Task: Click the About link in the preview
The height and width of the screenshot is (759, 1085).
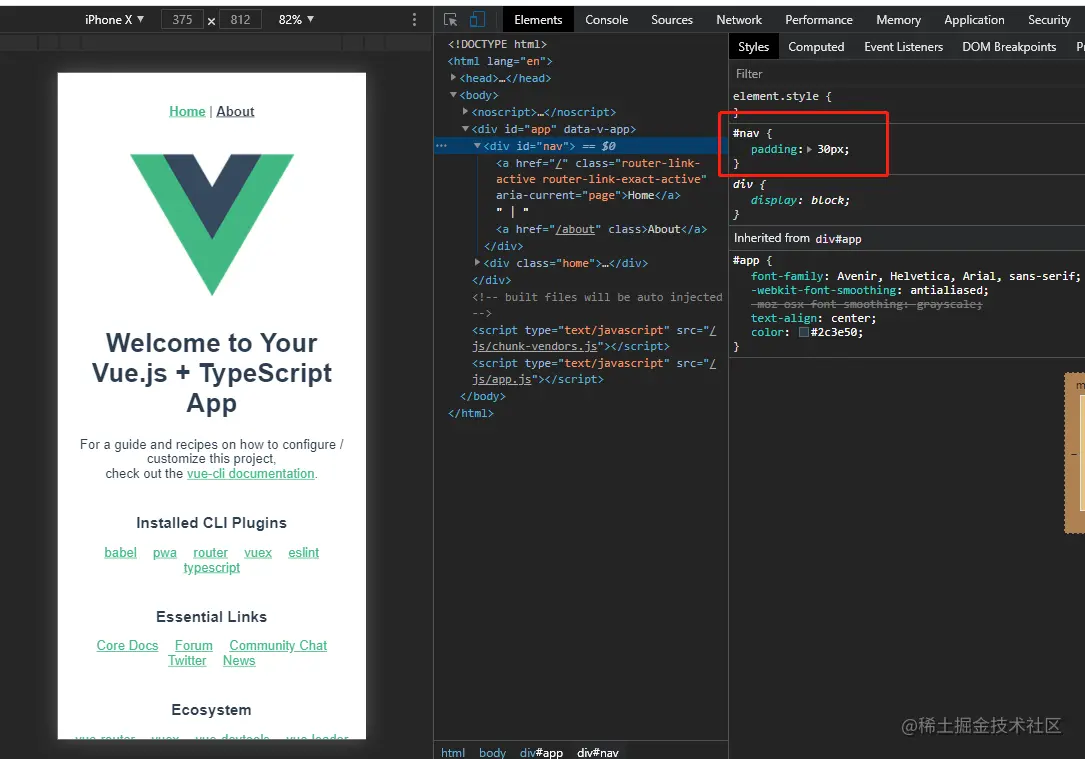Action: click(235, 111)
